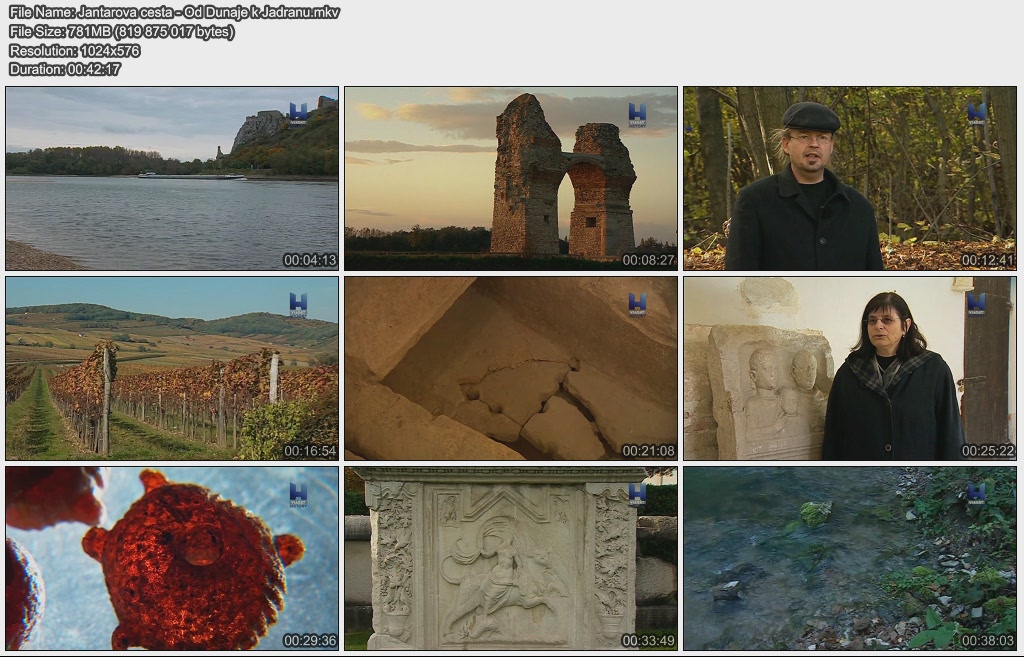Image resolution: width=1024 pixels, height=657 pixels.
Task: Click the 00:04:13 timestamp
Action: pyautogui.click(x=309, y=260)
